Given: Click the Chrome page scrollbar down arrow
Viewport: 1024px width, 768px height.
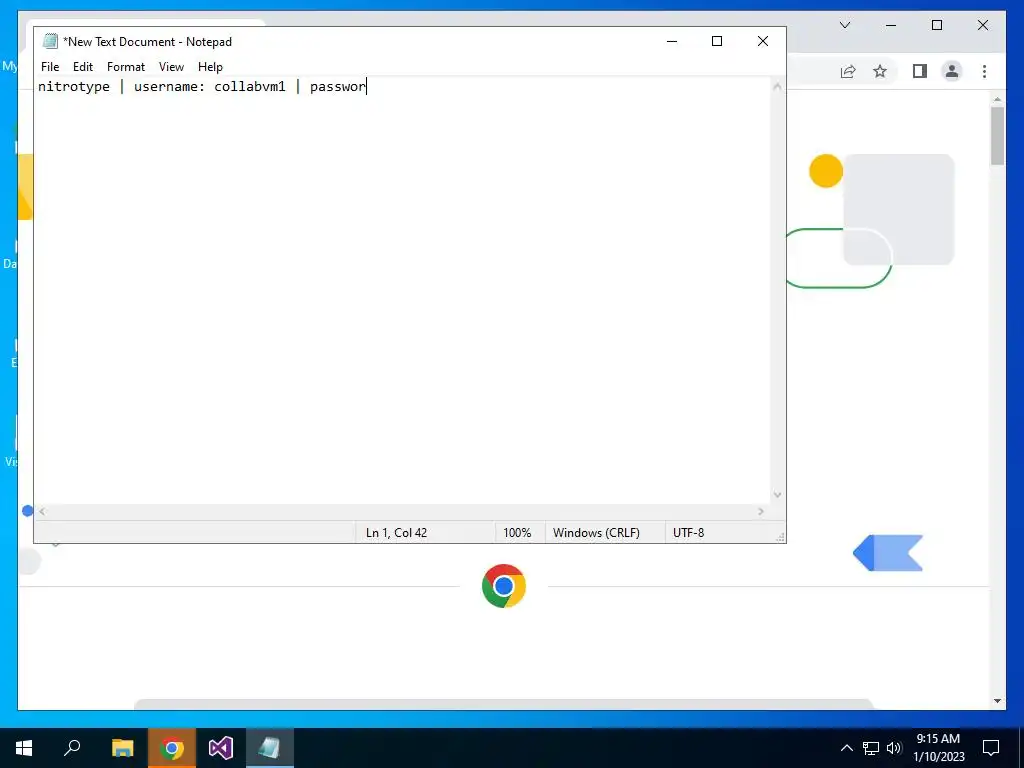Looking at the screenshot, I should coord(997,701).
